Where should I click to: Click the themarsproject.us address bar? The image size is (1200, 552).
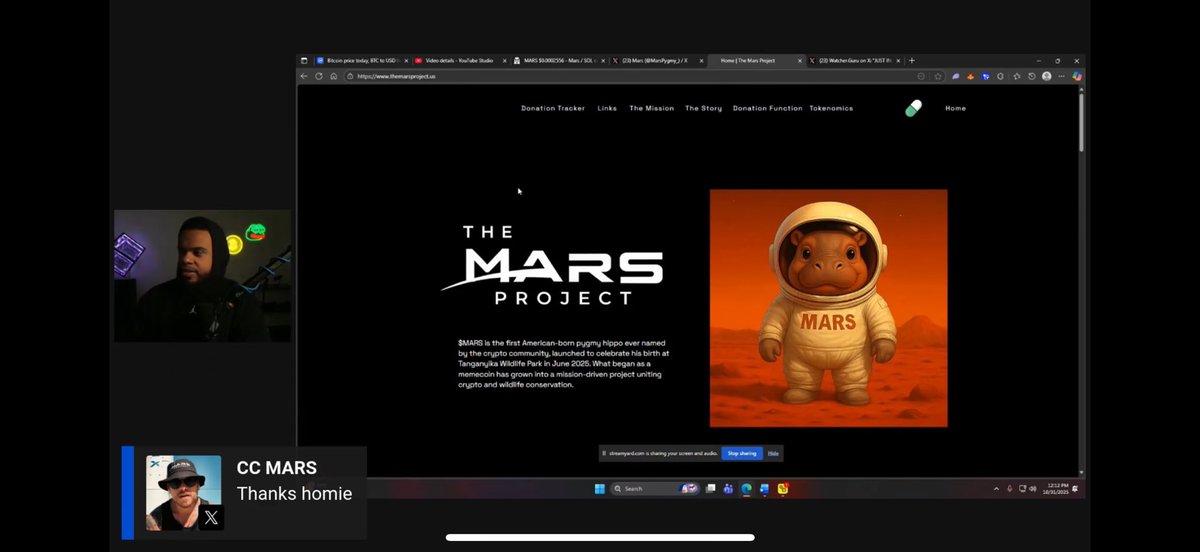(630, 76)
